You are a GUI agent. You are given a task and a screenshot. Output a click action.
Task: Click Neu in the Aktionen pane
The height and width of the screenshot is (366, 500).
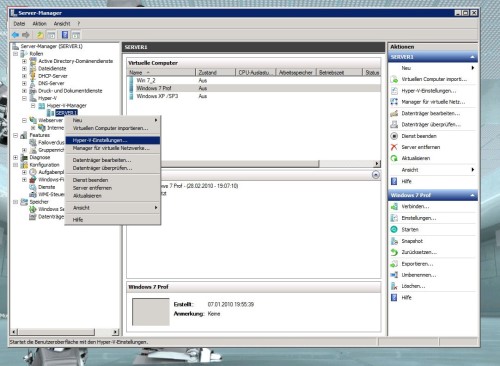(432, 68)
